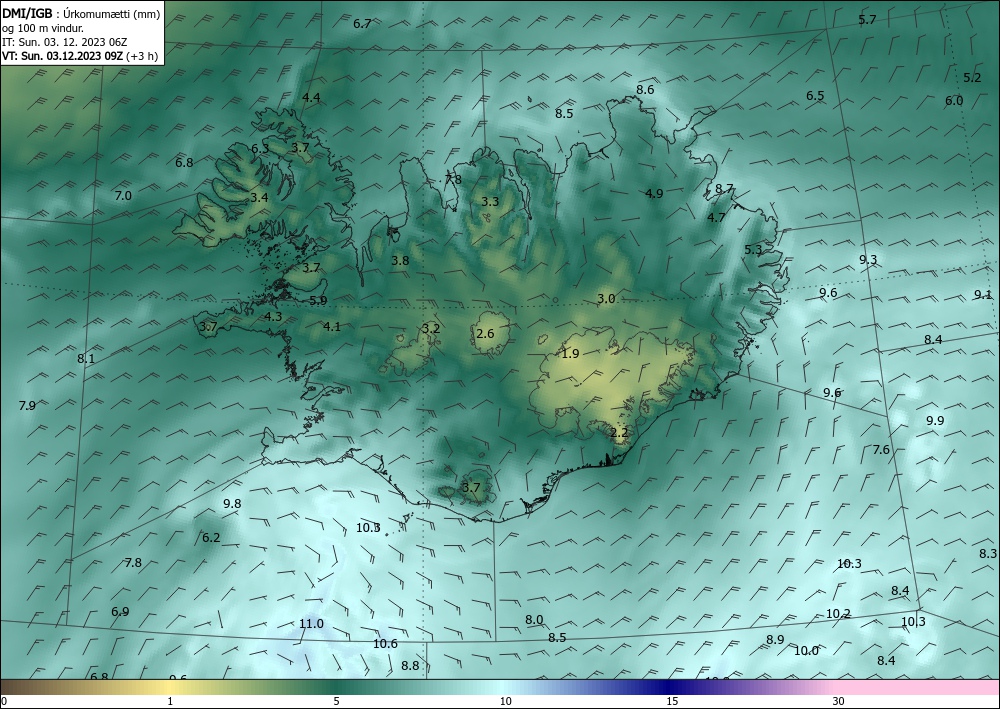Select the 8.3 value label
This screenshot has height=709, width=1000.
click(x=989, y=553)
